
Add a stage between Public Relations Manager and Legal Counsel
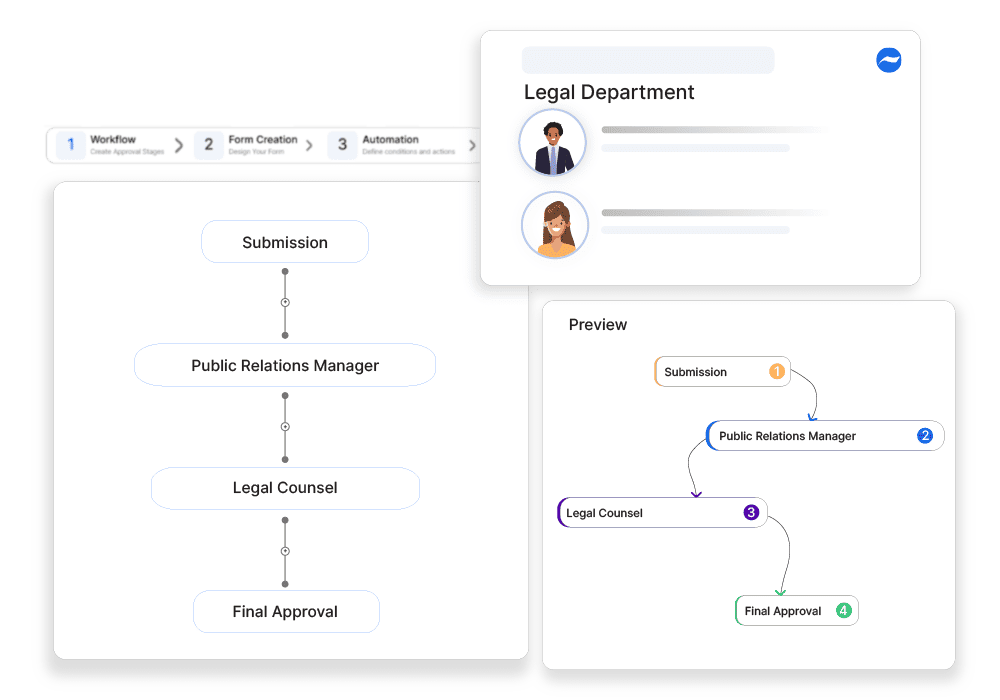coord(285,427)
